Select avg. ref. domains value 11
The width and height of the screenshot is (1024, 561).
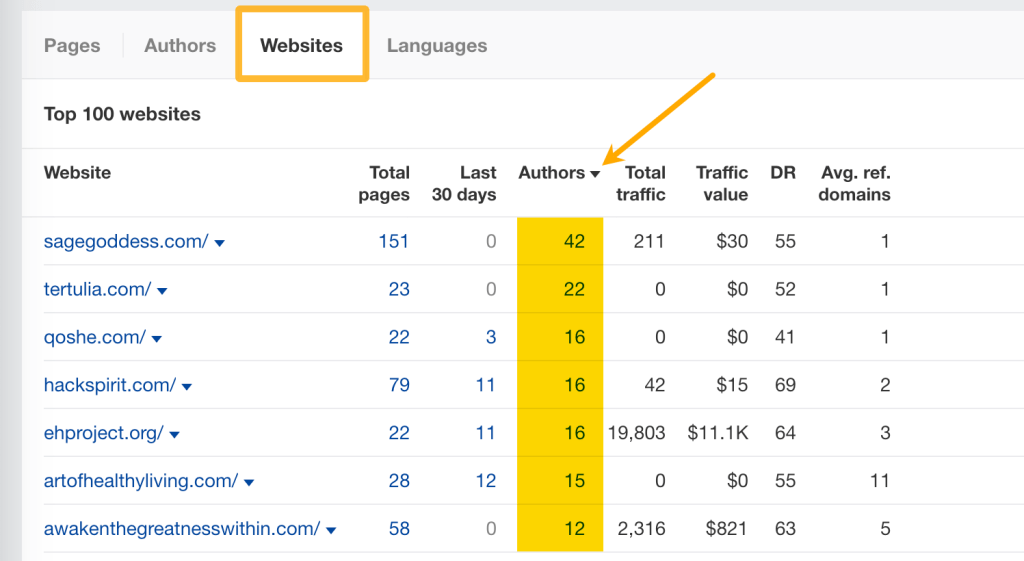point(880,481)
